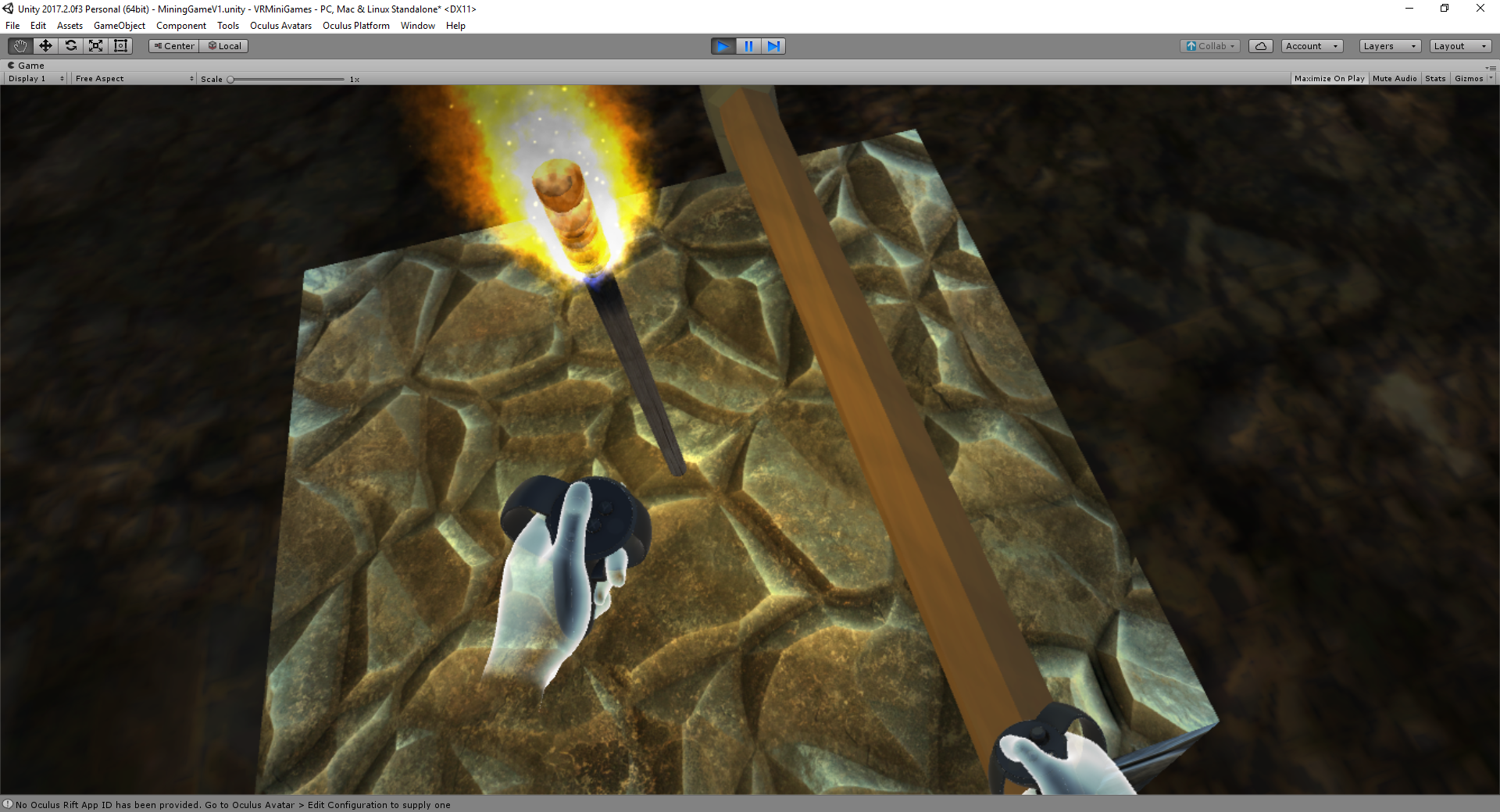Open the cloud services icon
This screenshot has width=1500, height=812.
[x=1260, y=46]
